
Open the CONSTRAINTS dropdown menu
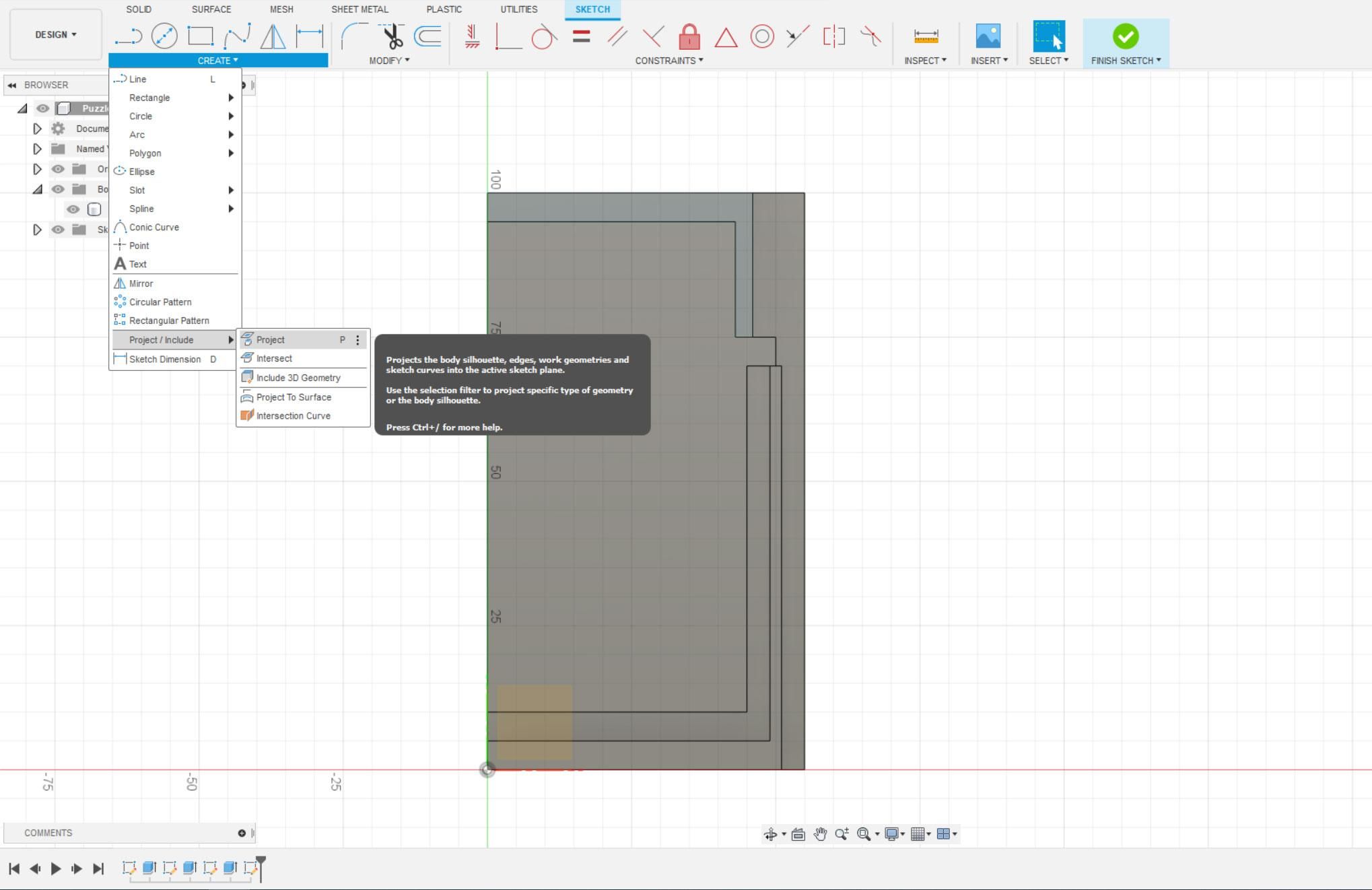tap(668, 61)
